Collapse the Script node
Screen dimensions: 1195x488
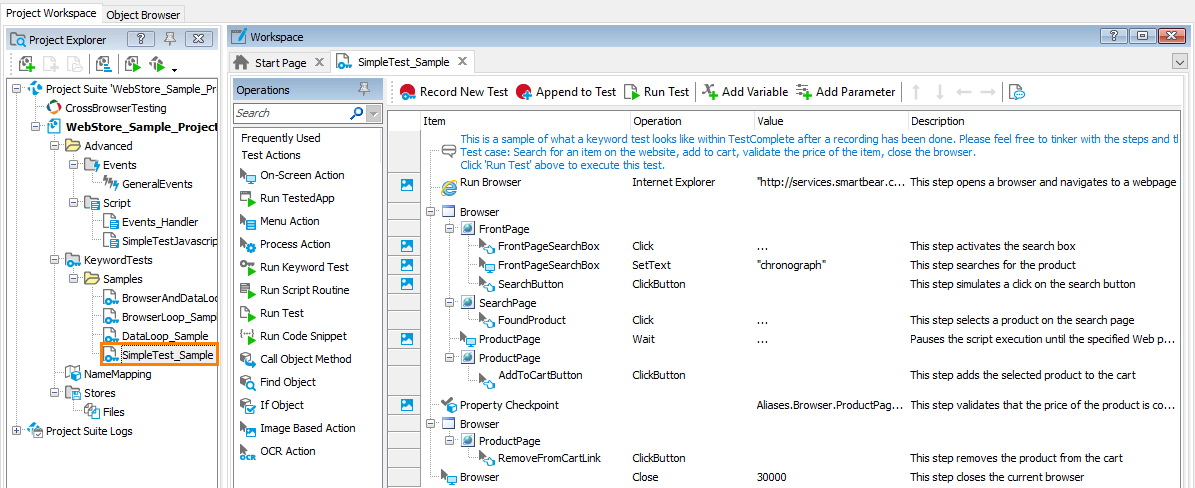coord(73,203)
